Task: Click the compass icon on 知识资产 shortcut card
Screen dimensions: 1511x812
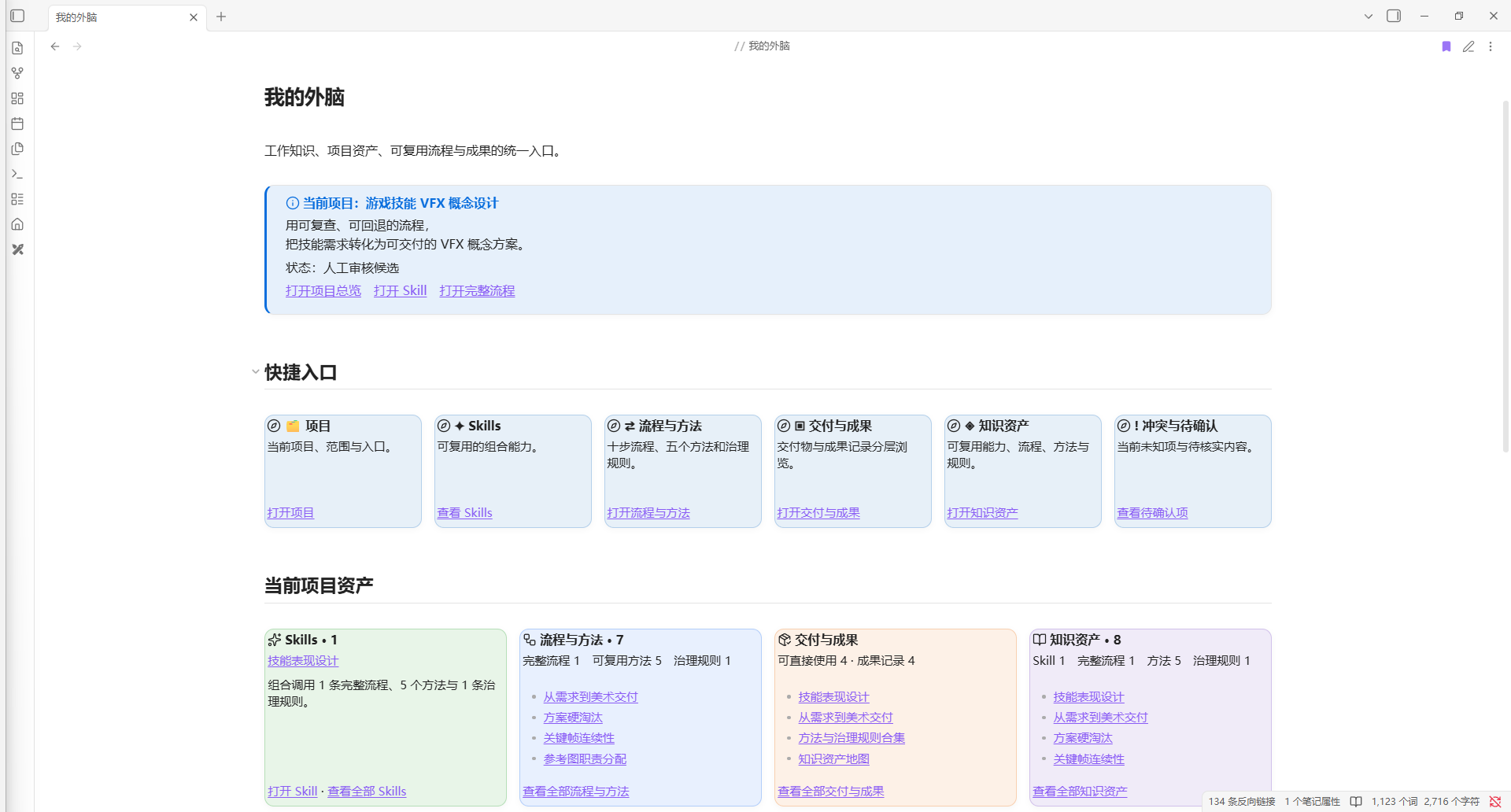Action: (x=954, y=426)
